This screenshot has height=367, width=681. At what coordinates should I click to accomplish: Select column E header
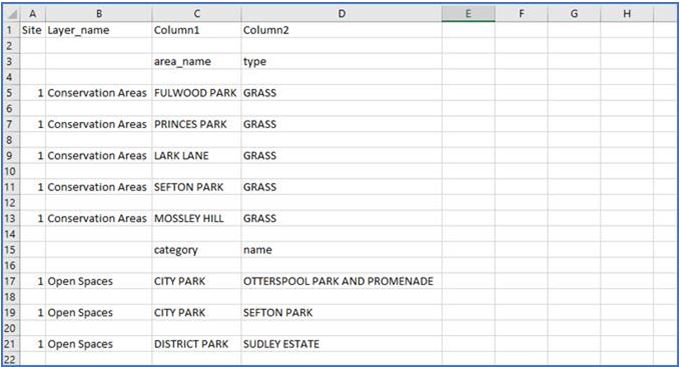click(x=468, y=14)
